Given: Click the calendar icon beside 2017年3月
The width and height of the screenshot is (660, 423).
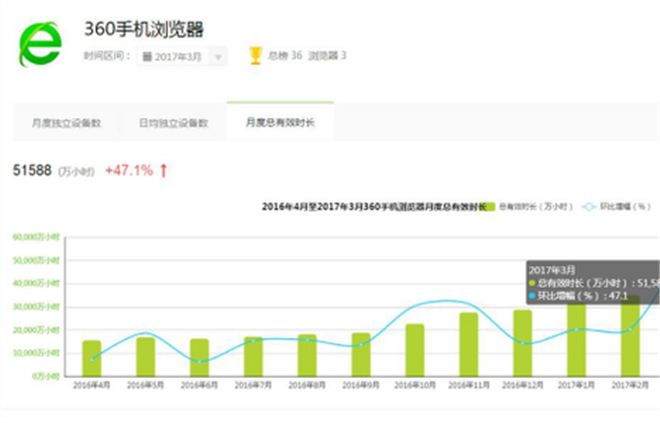Looking at the screenshot, I should [x=147, y=56].
